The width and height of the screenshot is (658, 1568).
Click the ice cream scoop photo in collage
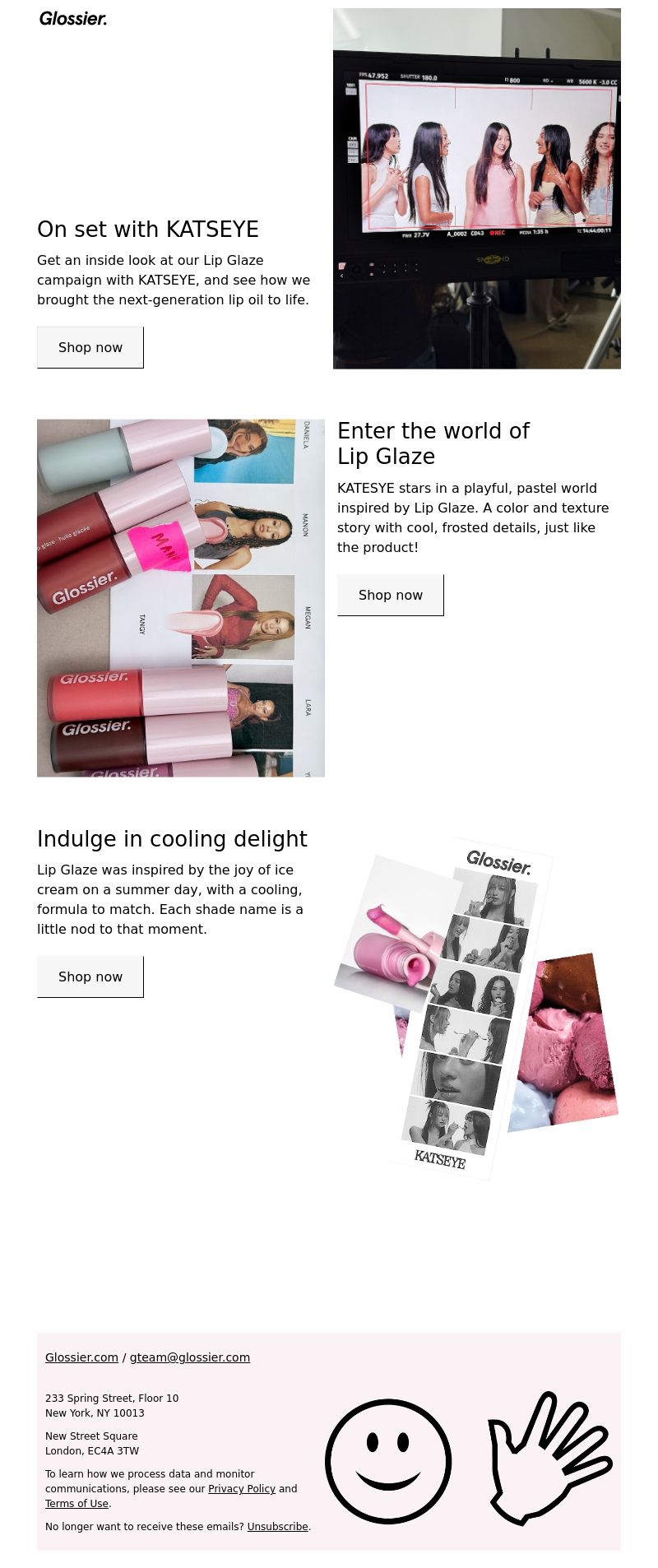(x=568, y=1042)
